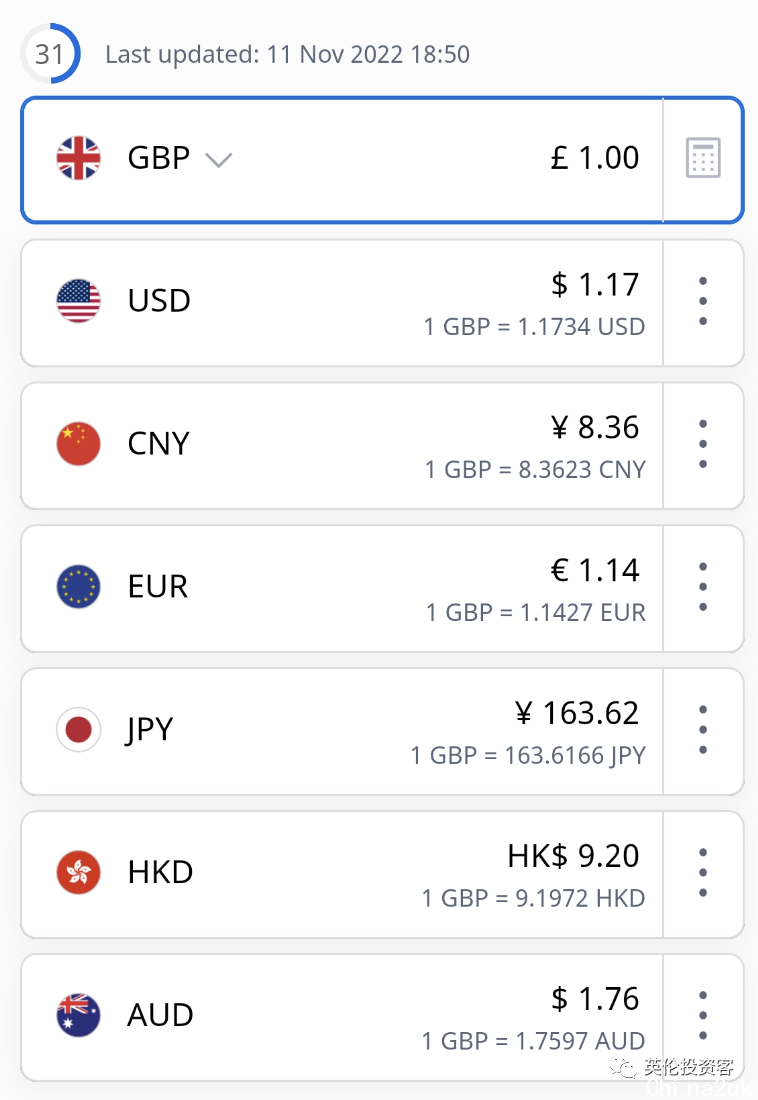The width and height of the screenshot is (758, 1100).
Task: Expand the GBP currency dropdown chevron
Action: tap(218, 160)
